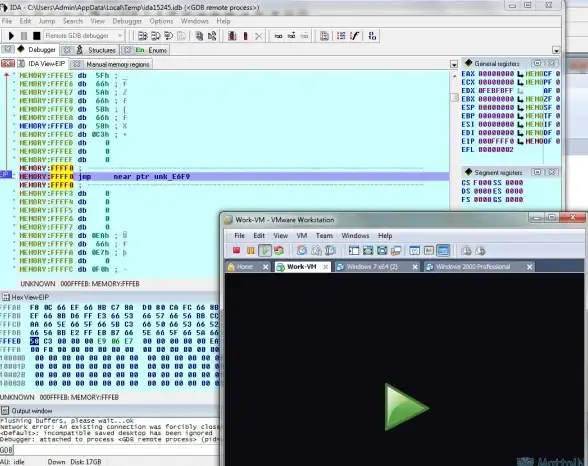
Task: Click GDB command input field
Action: pyautogui.click(x=116, y=450)
